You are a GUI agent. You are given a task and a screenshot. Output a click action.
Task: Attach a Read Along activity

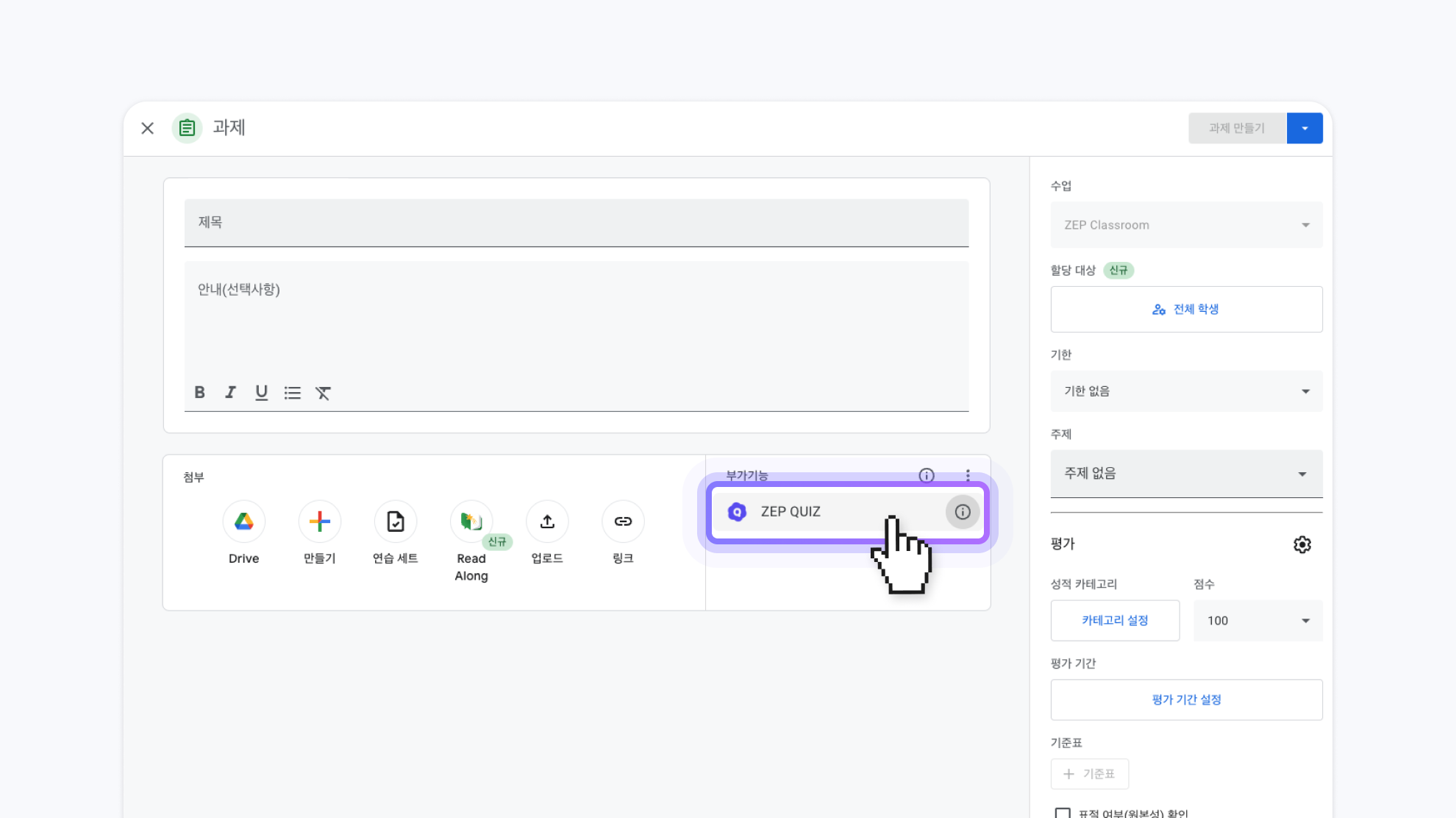(x=471, y=522)
